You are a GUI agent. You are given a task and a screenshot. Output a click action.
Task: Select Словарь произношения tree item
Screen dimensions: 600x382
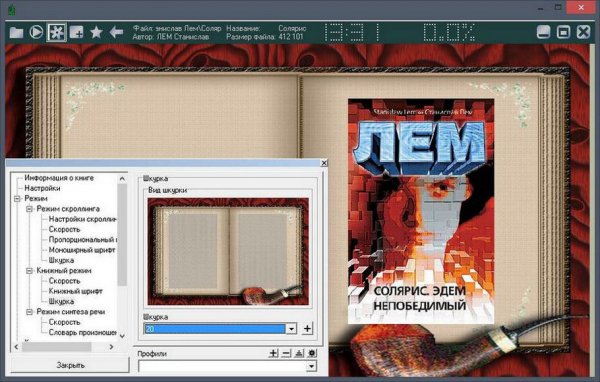(x=83, y=333)
